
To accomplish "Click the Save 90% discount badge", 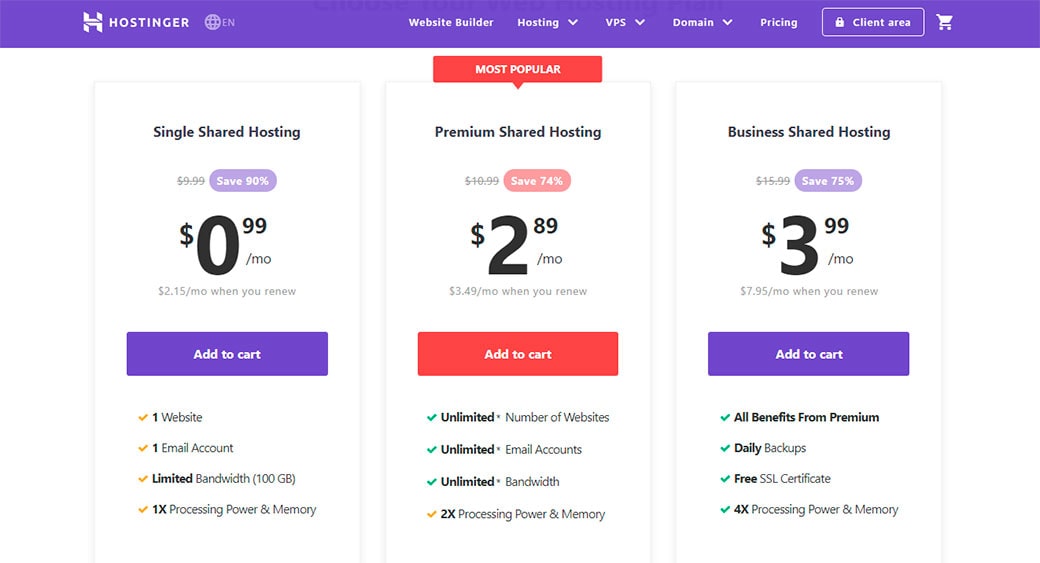I will [x=243, y=181].
